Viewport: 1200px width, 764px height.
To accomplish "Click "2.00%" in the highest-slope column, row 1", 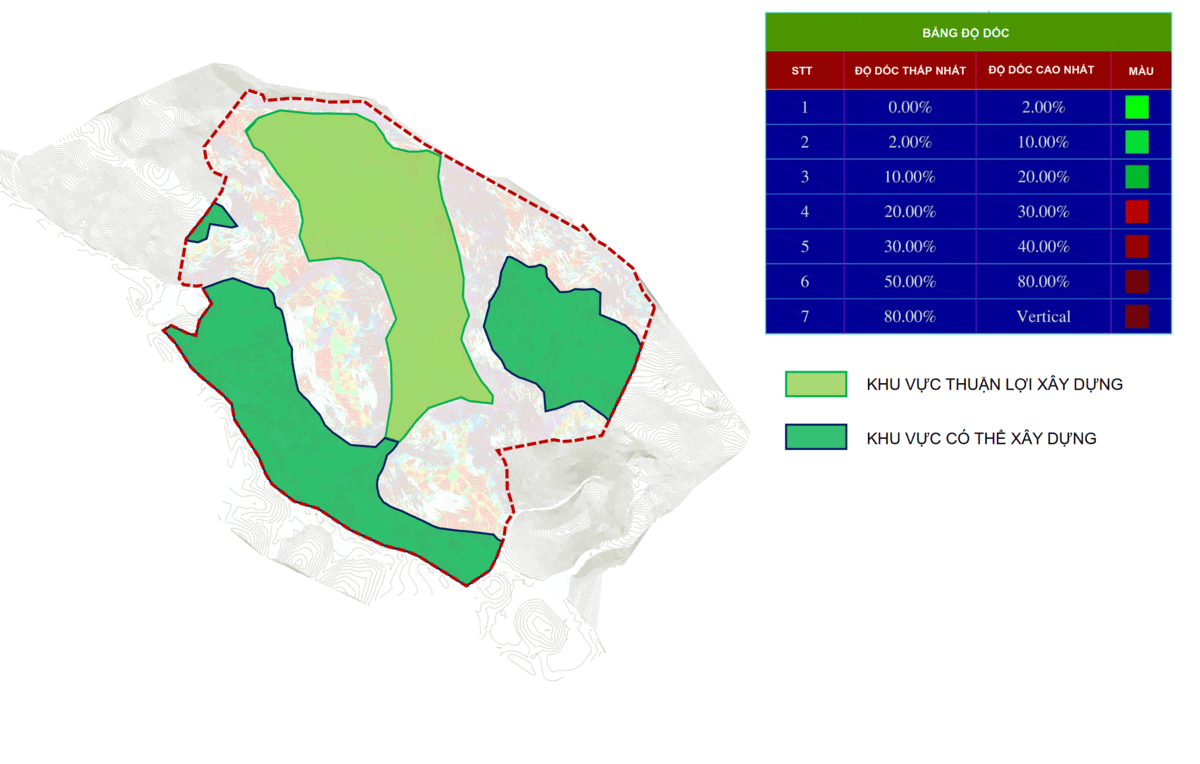I will [1043, 107].
